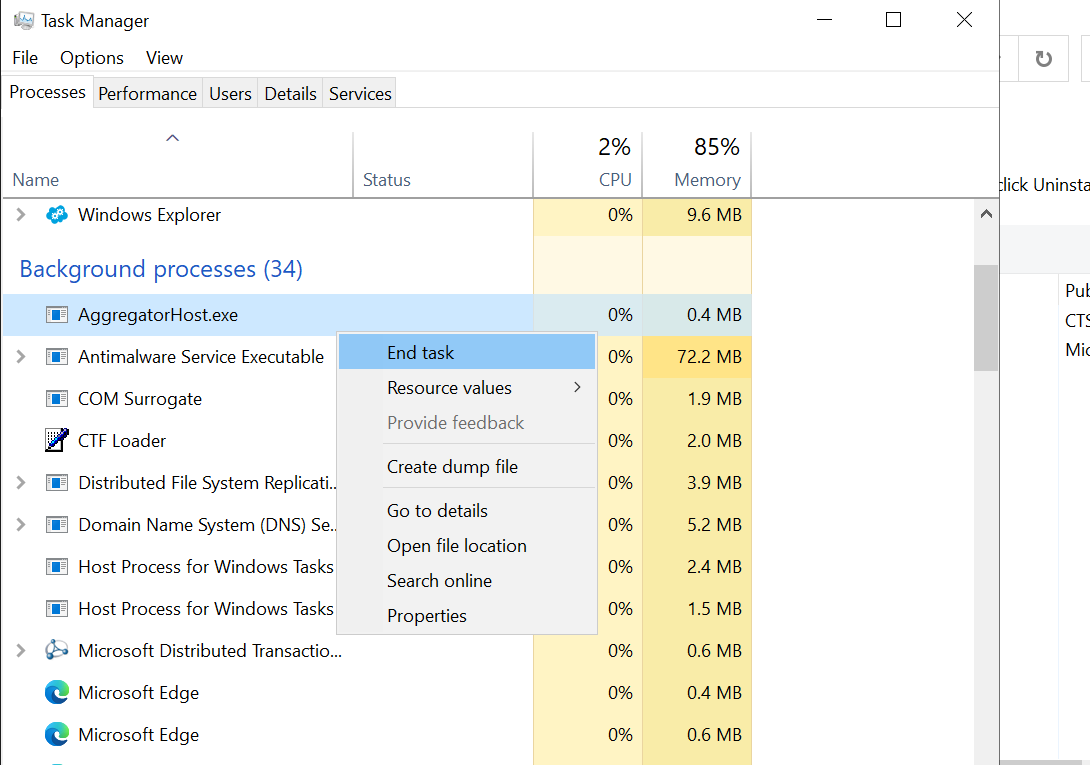Click the first Host Process for Windows Tasks icon

tap(57, 567)
